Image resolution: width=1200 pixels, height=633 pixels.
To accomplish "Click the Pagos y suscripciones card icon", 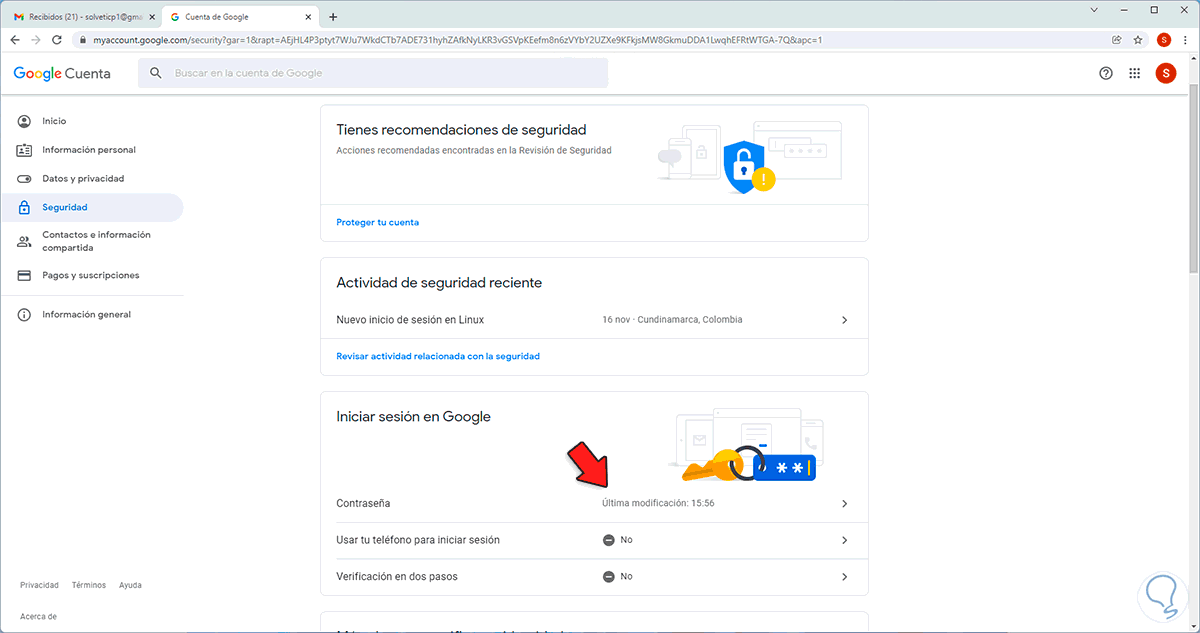I will 25,275.
